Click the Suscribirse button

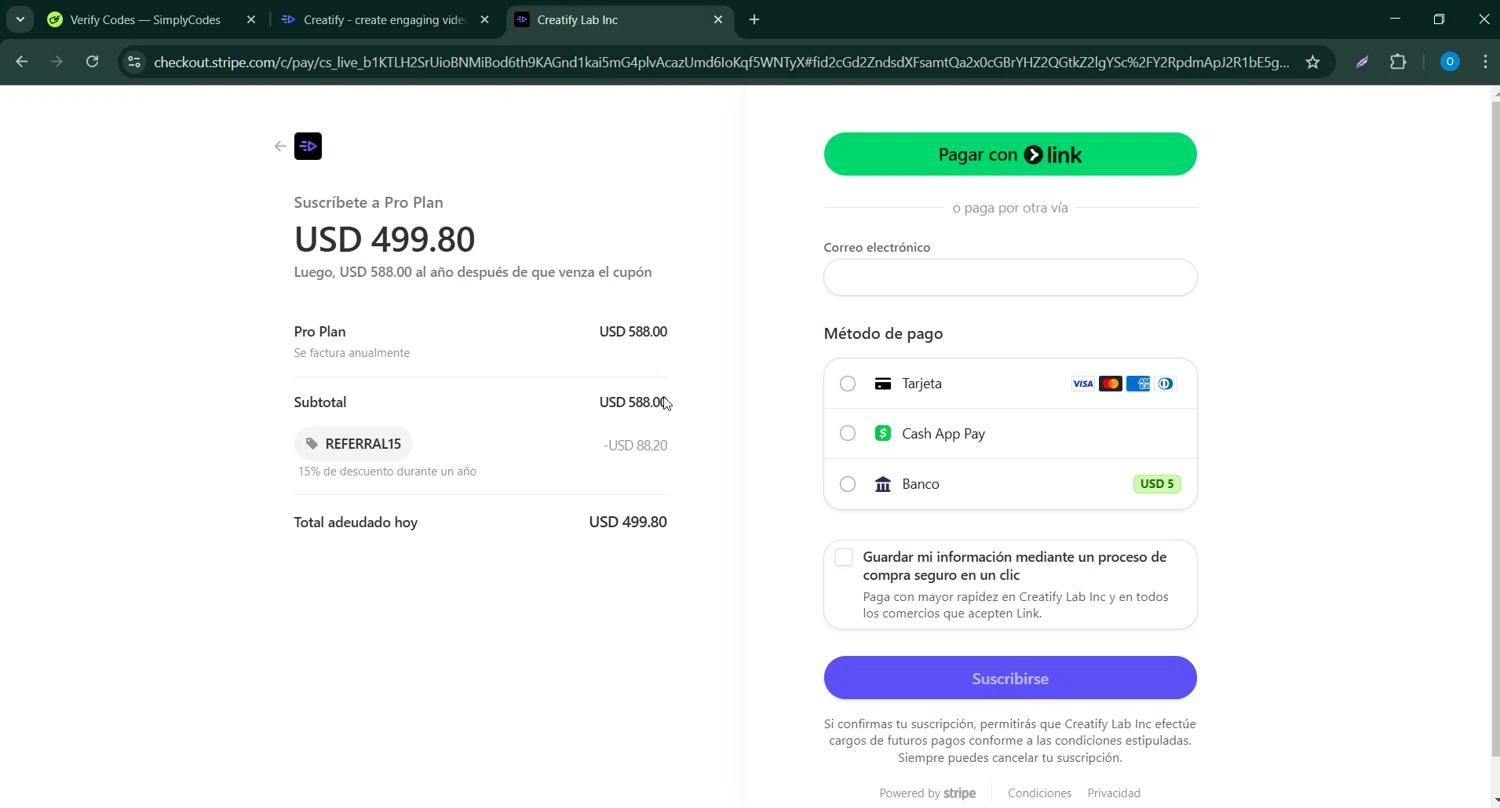pyautogui.click(x=1010, y=678)
